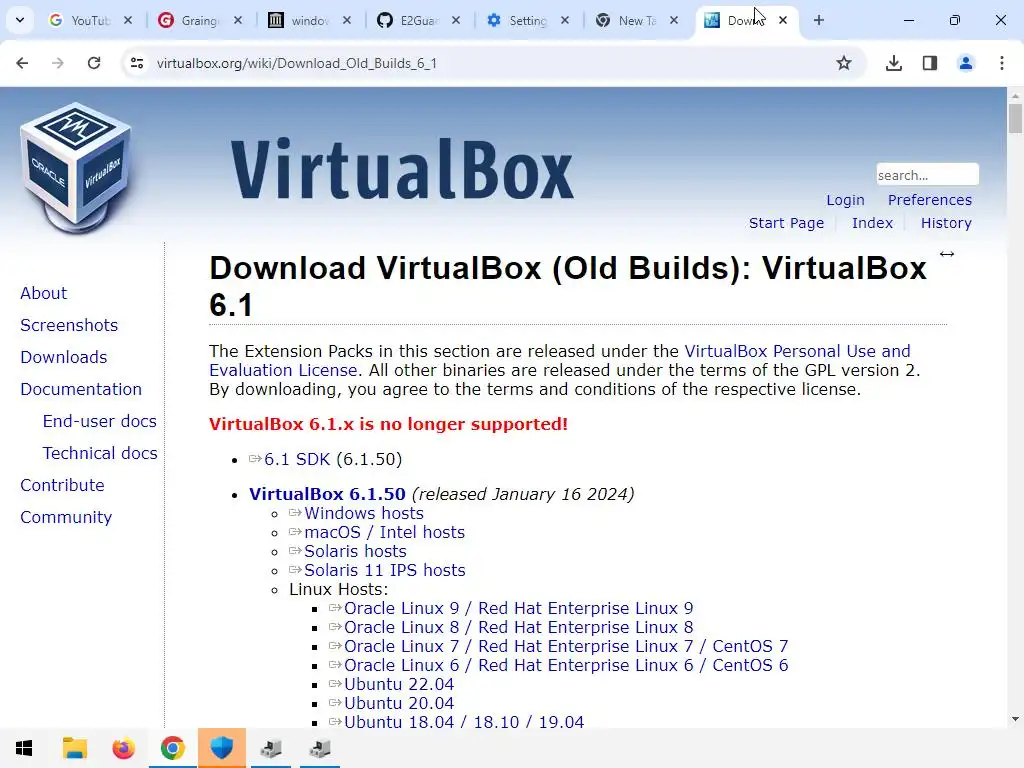Toggle page width with the double-arrow icon
This screenshot has width=1024, height=768.
point(947,254)
